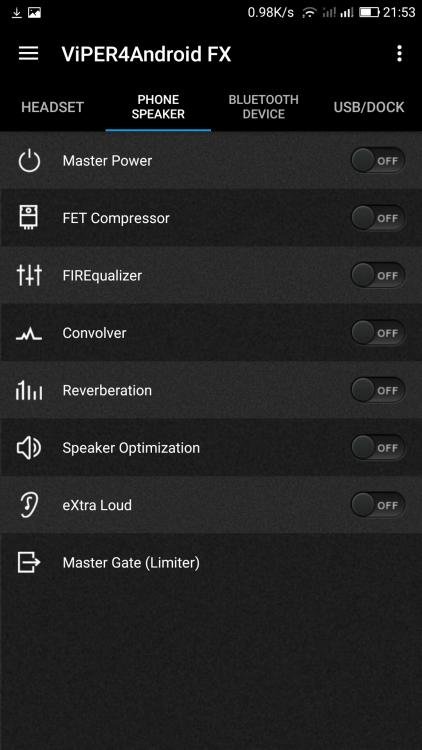Enable the Master Power switch
Viewport: 422px width, 750px height.
pos(378,161)
